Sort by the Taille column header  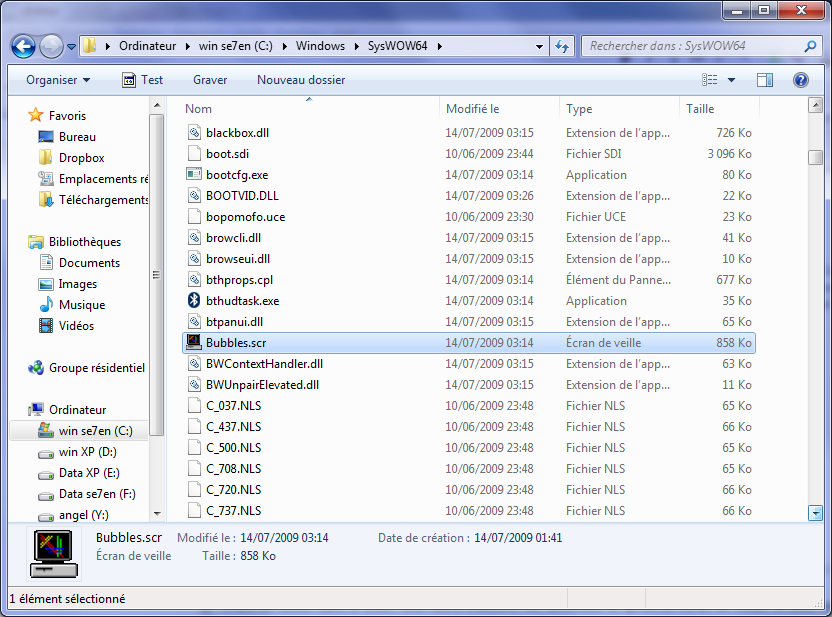point(700,109)
